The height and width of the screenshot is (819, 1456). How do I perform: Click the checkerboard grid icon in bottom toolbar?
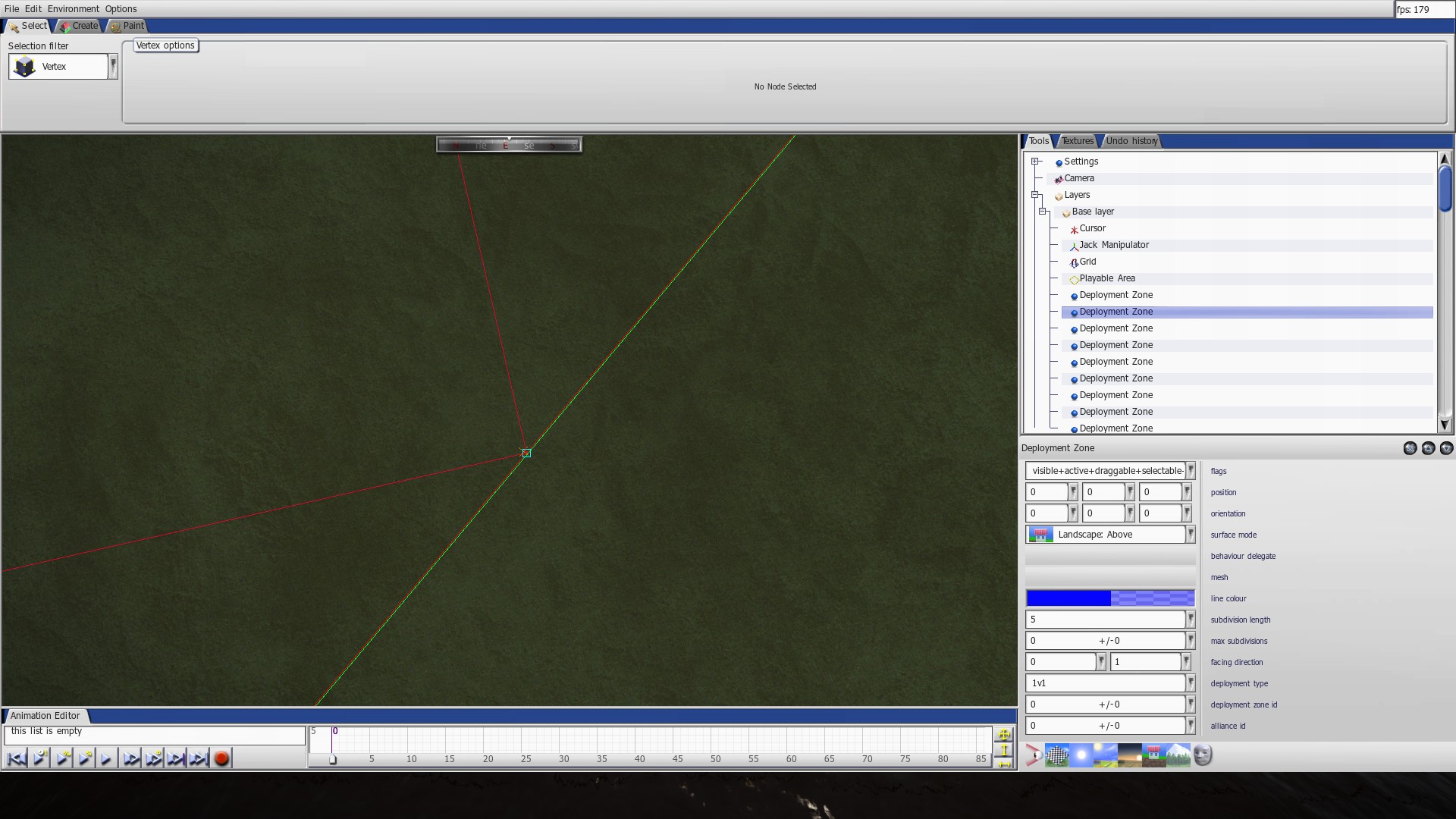[x=1057, y=755]
